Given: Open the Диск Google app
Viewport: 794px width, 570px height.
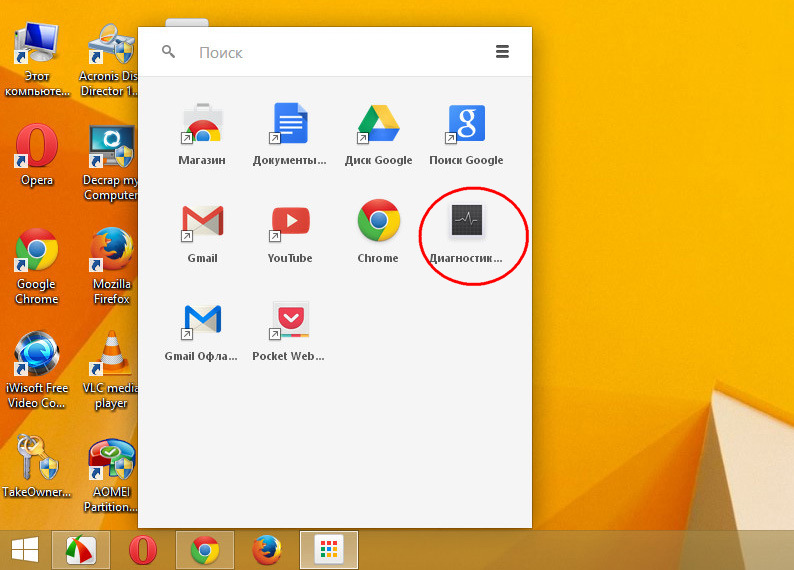Looking at the screenshot, I should [x=378, y=134].
